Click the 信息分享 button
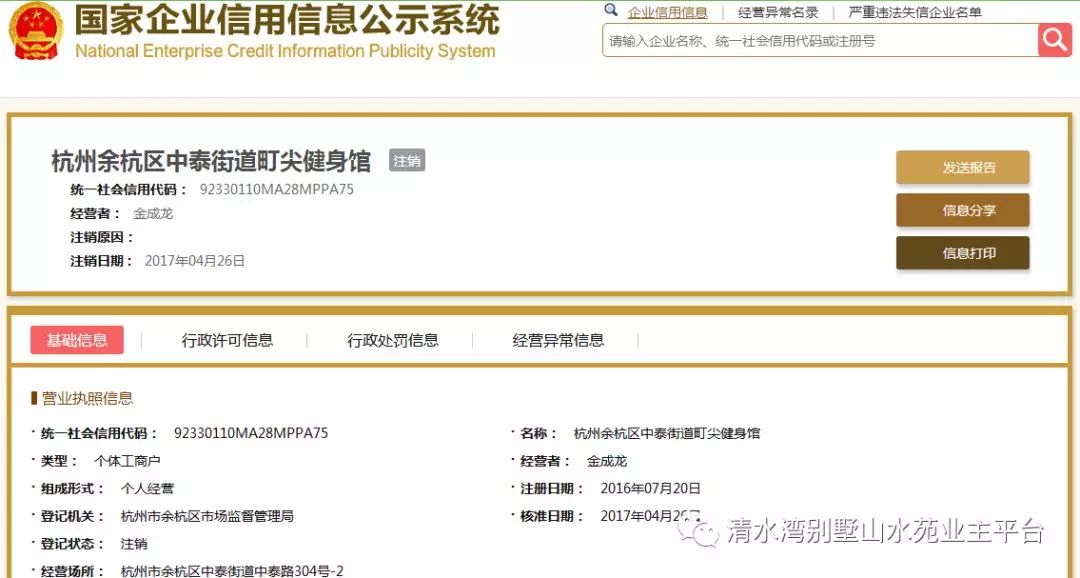This screenshot has width=1080, height=578. [963, 210]
